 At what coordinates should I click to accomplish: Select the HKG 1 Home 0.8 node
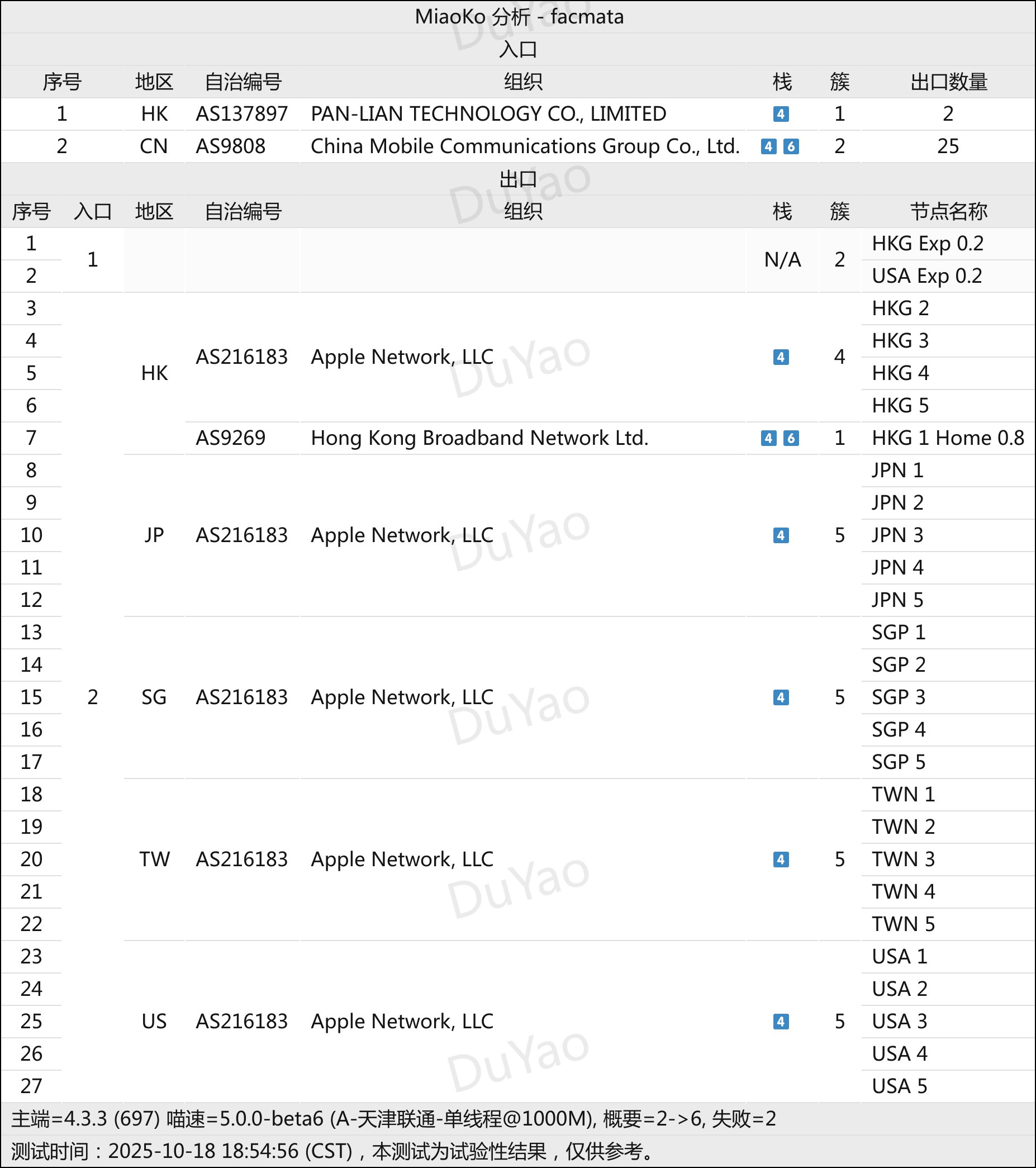(947, 438)
